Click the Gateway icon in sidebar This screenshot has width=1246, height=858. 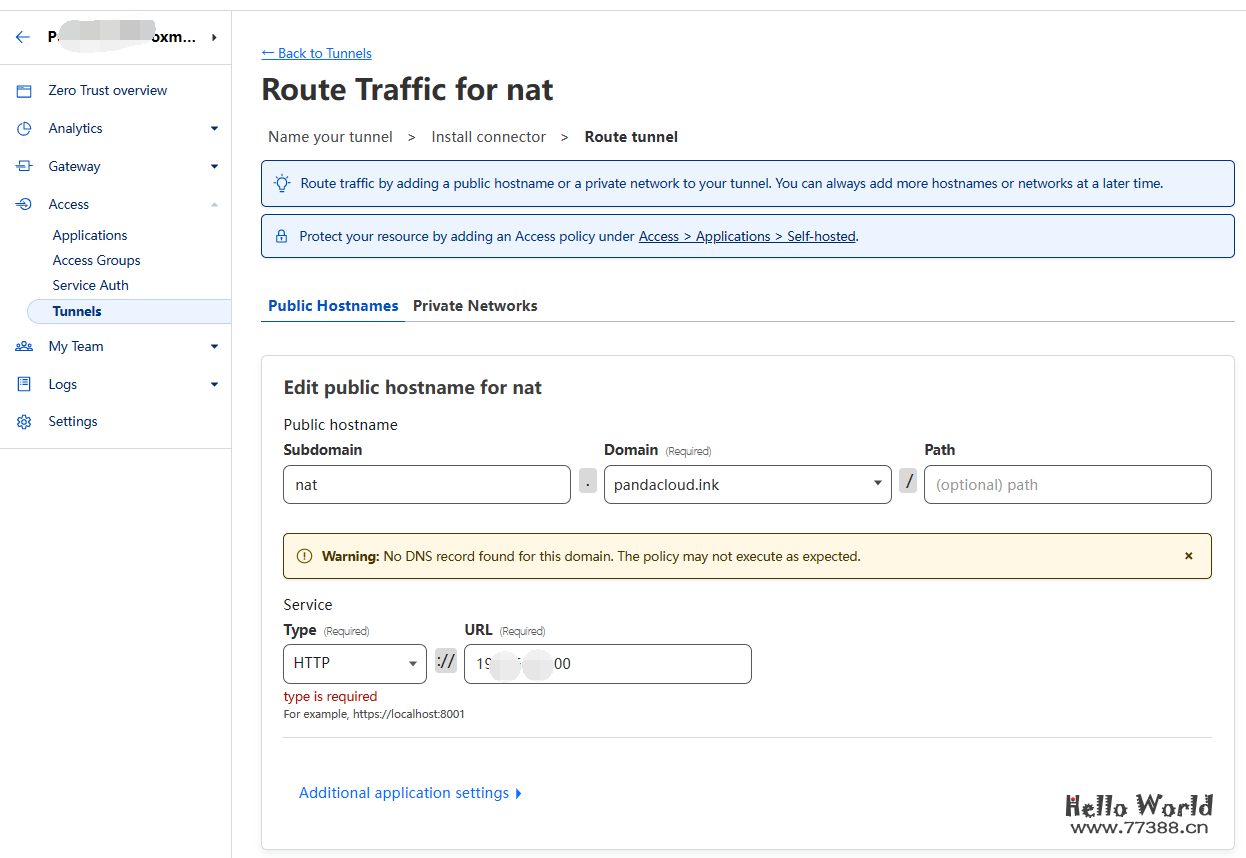24,167
